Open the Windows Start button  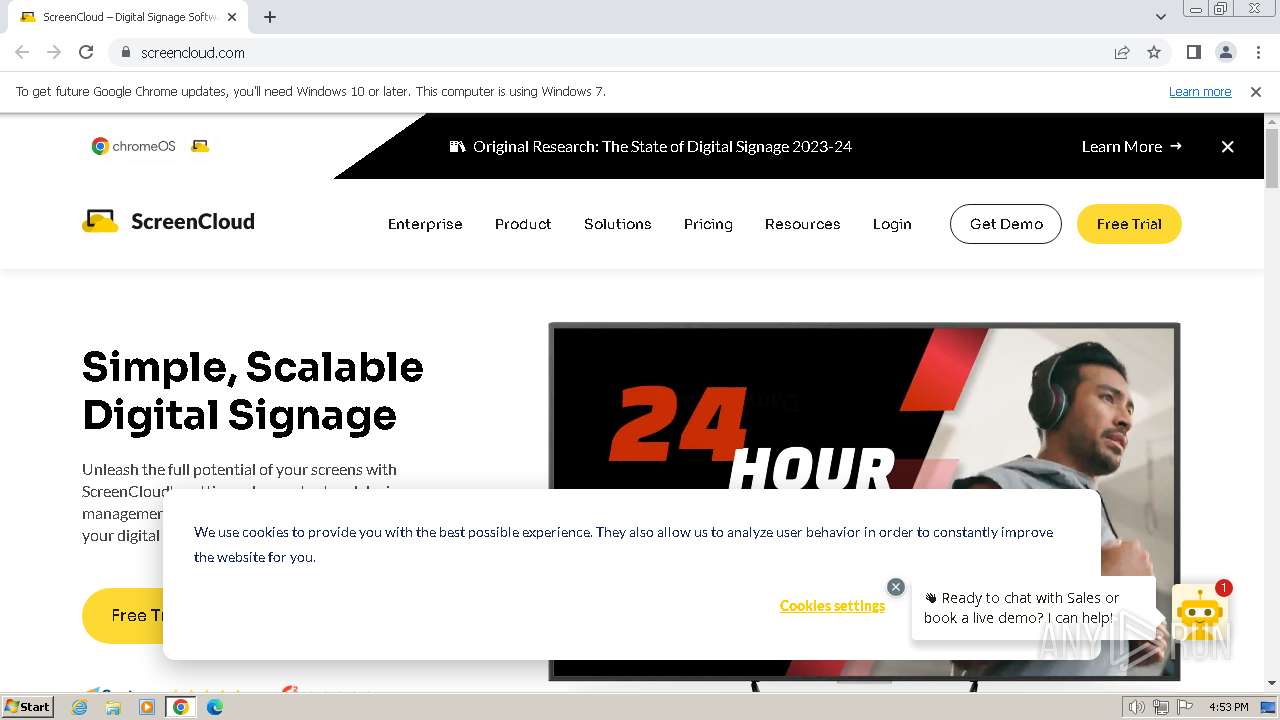(28, 706)
